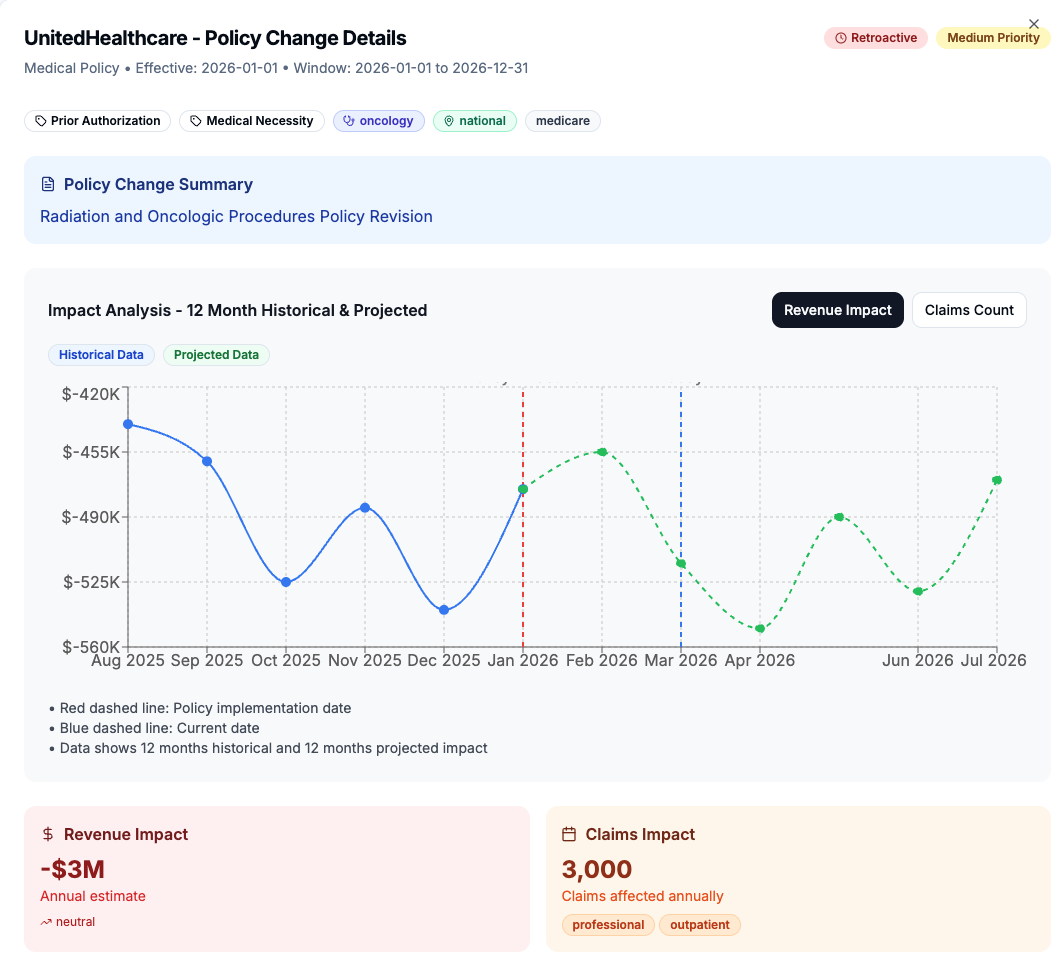This screenshot has width=1064, height=962.
Task: Click the $-490K y-axis label
Action: point(91,518)
